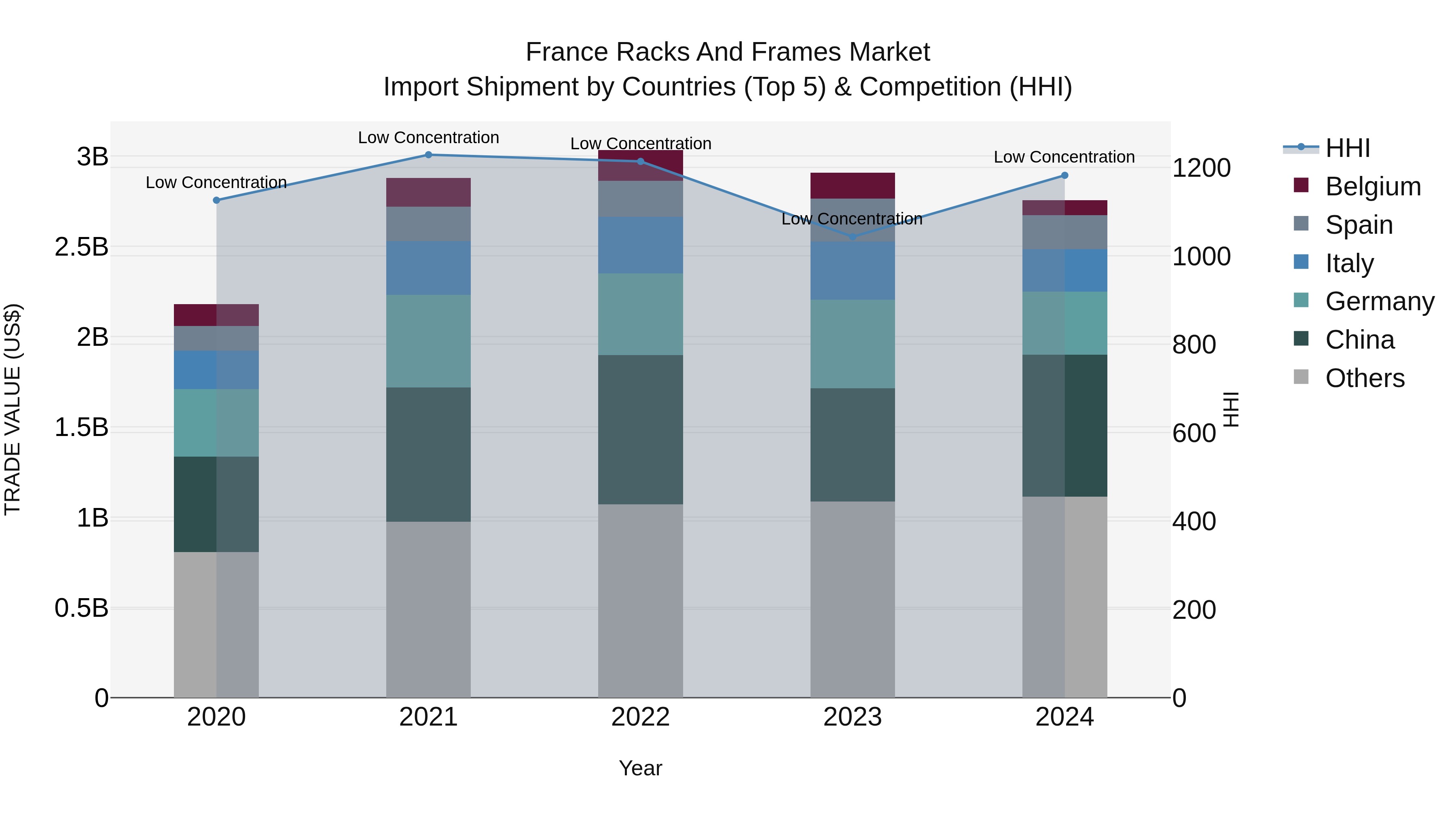Click the 1200 right axis tick

[1202, 168]
